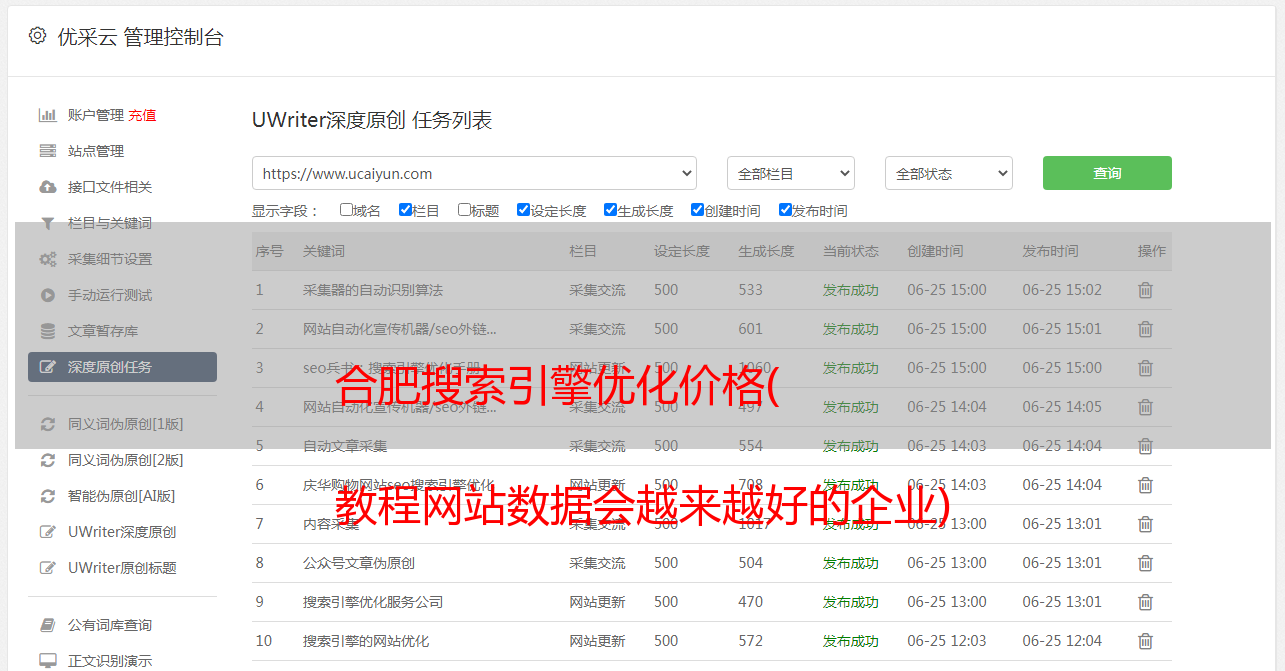Click the 关键词 column header
Screen dimensions: 1285x671
click(324, 251)
